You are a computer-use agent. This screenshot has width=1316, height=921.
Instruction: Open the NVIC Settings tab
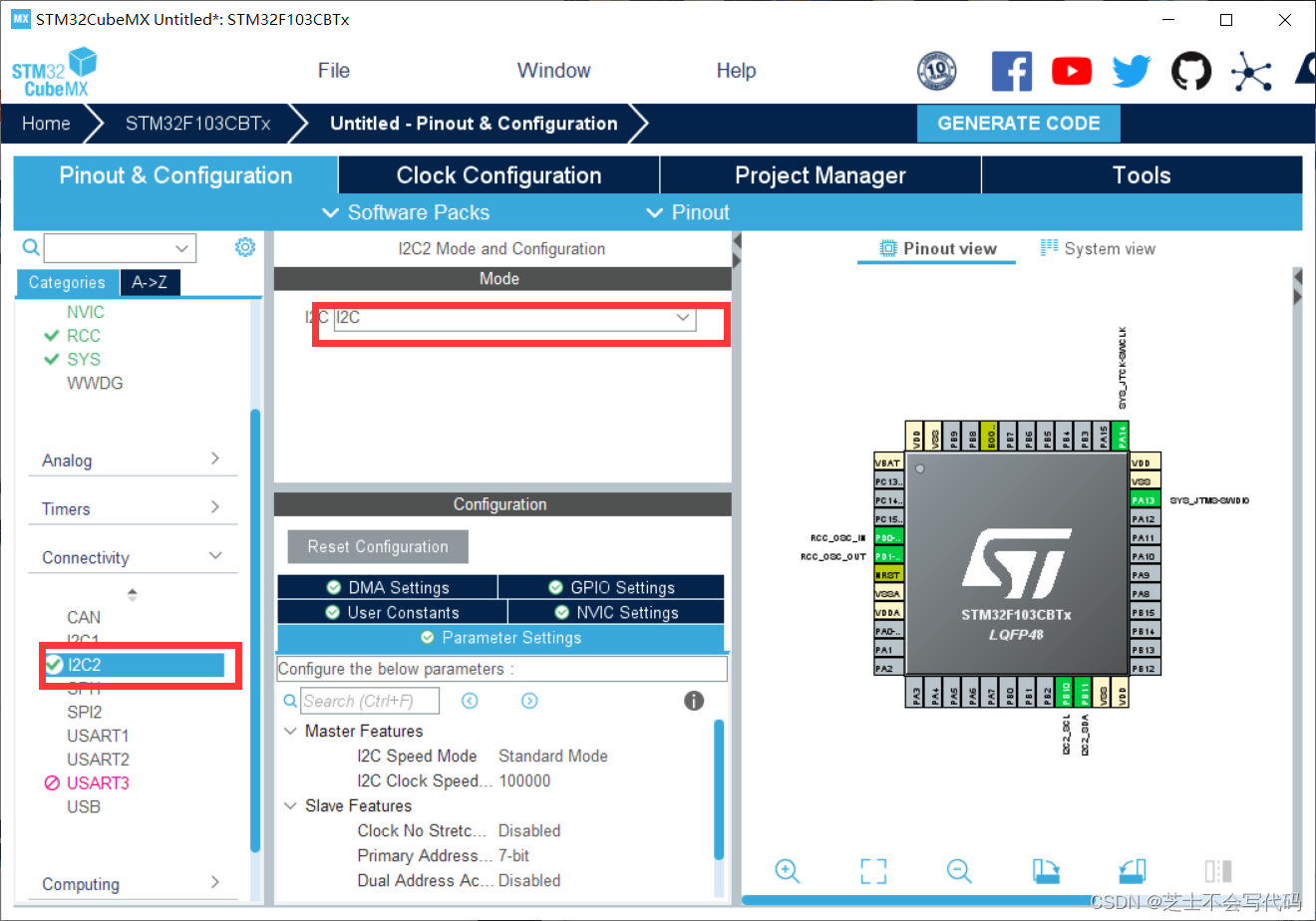tap(616, 613)
